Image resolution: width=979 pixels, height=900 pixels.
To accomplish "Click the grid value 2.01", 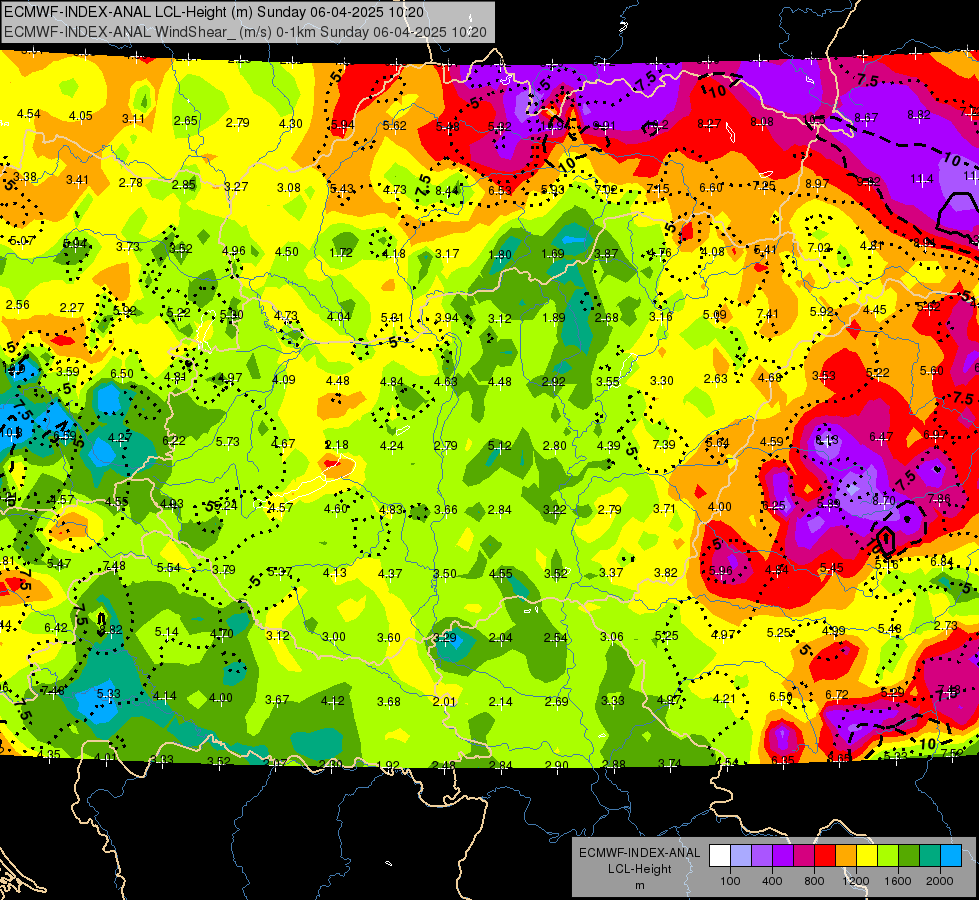I will pyautogui.click(x=445, y=701).
